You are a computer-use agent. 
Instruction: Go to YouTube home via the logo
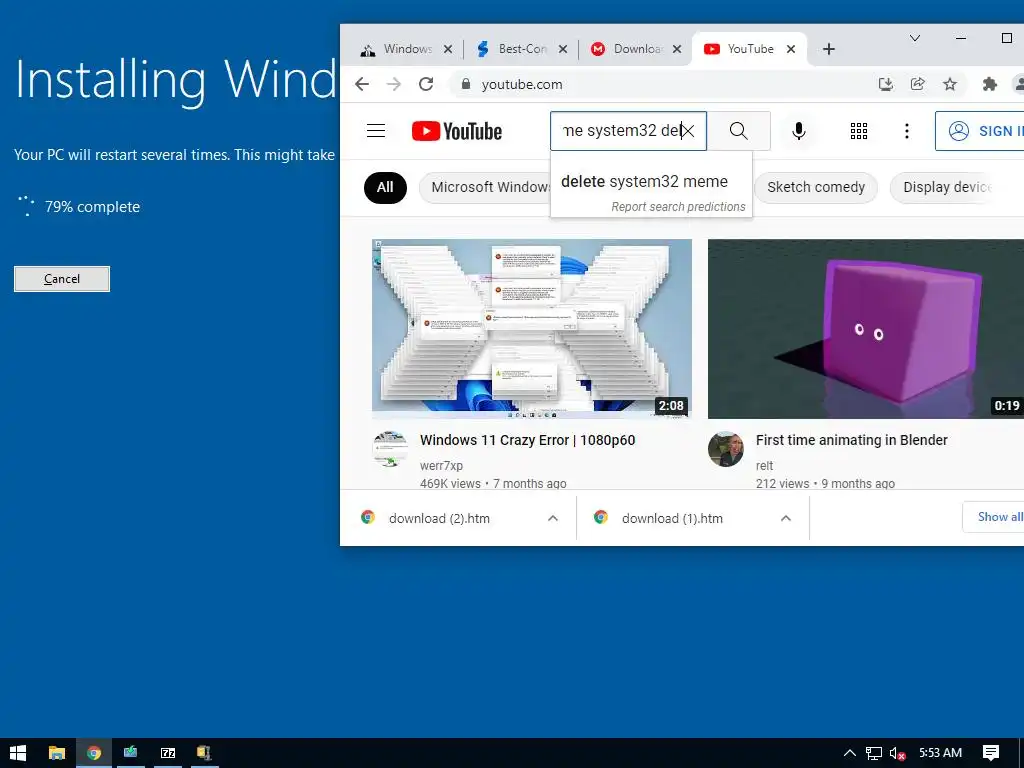456,131
